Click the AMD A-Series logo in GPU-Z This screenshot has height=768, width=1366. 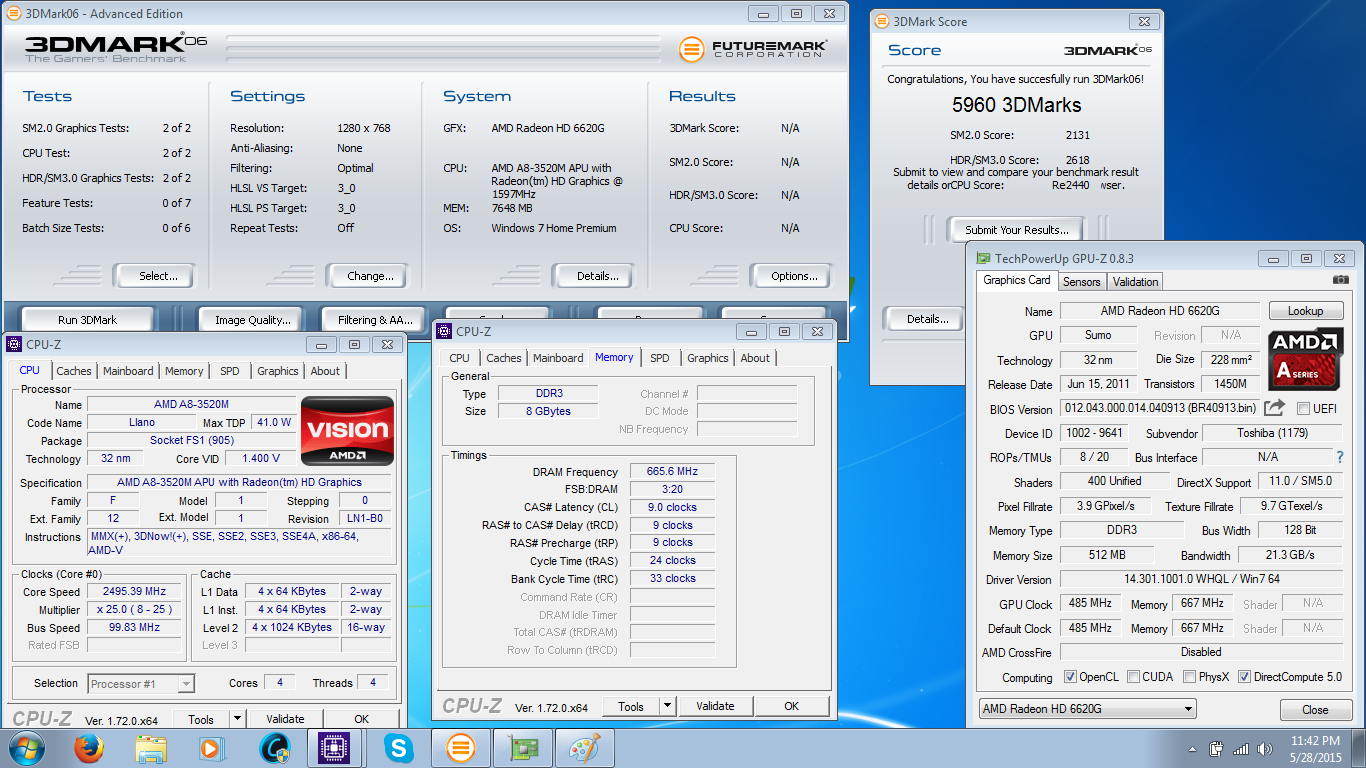[1306, 358]
